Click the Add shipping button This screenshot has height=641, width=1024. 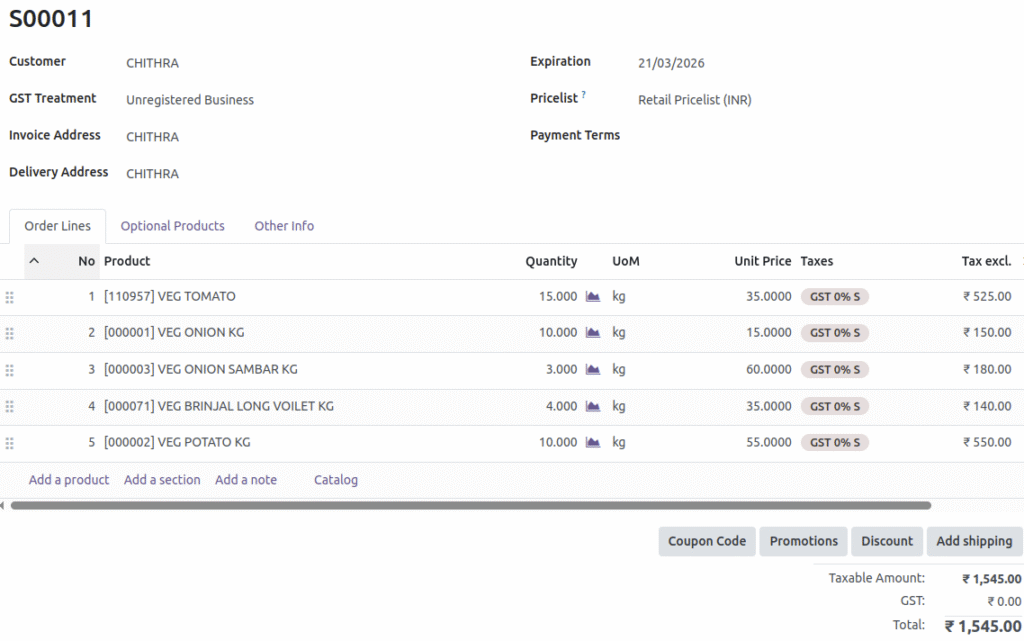coord(973,541)
